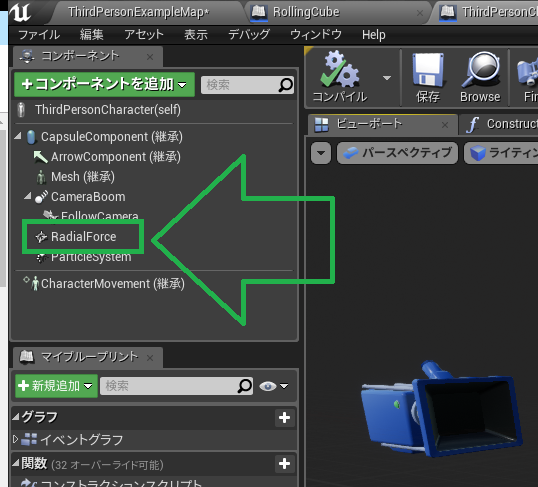This screenshot has width=538, height=487.
Task: Close the My Blueprint panel tab
Action: 150,358
